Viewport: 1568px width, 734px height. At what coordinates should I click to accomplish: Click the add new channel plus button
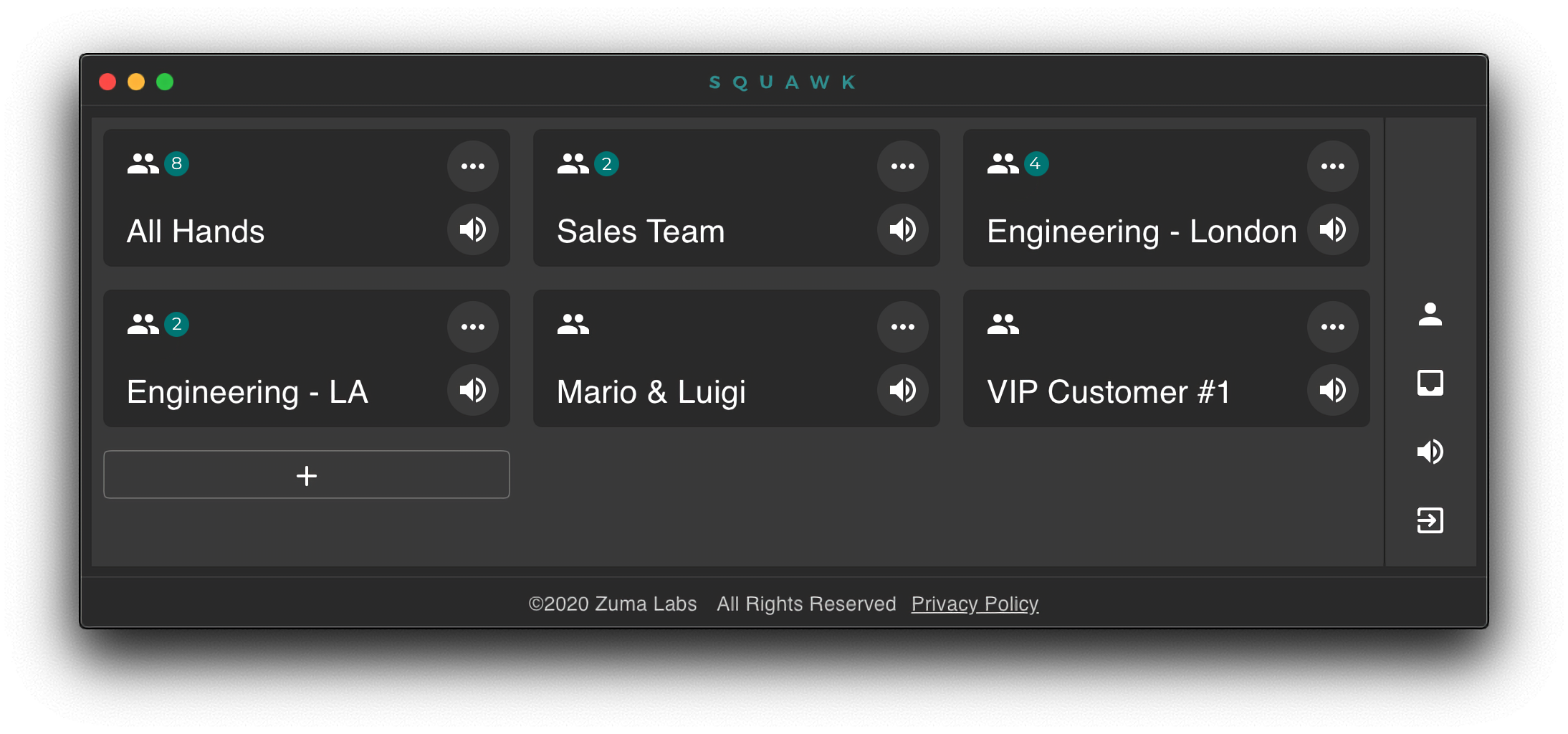pos(307,475)
